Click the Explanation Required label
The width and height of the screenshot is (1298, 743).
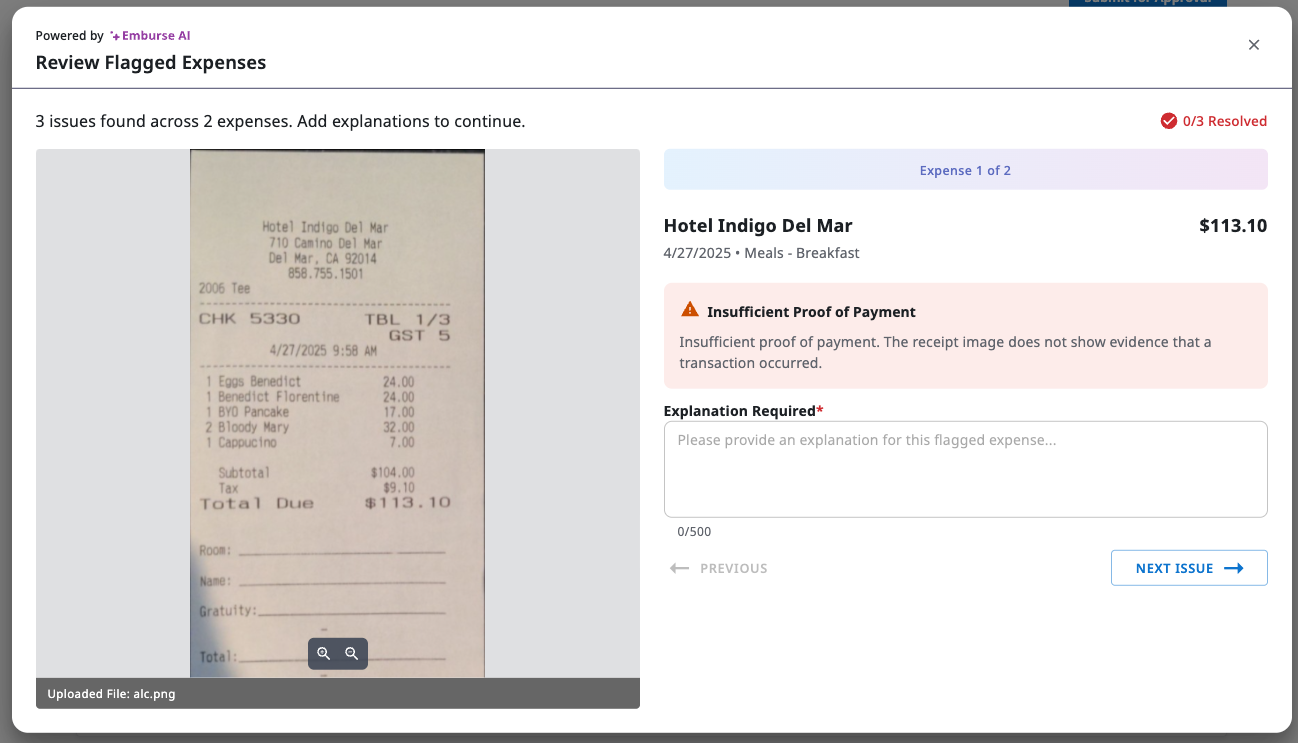tap(744, 411)
